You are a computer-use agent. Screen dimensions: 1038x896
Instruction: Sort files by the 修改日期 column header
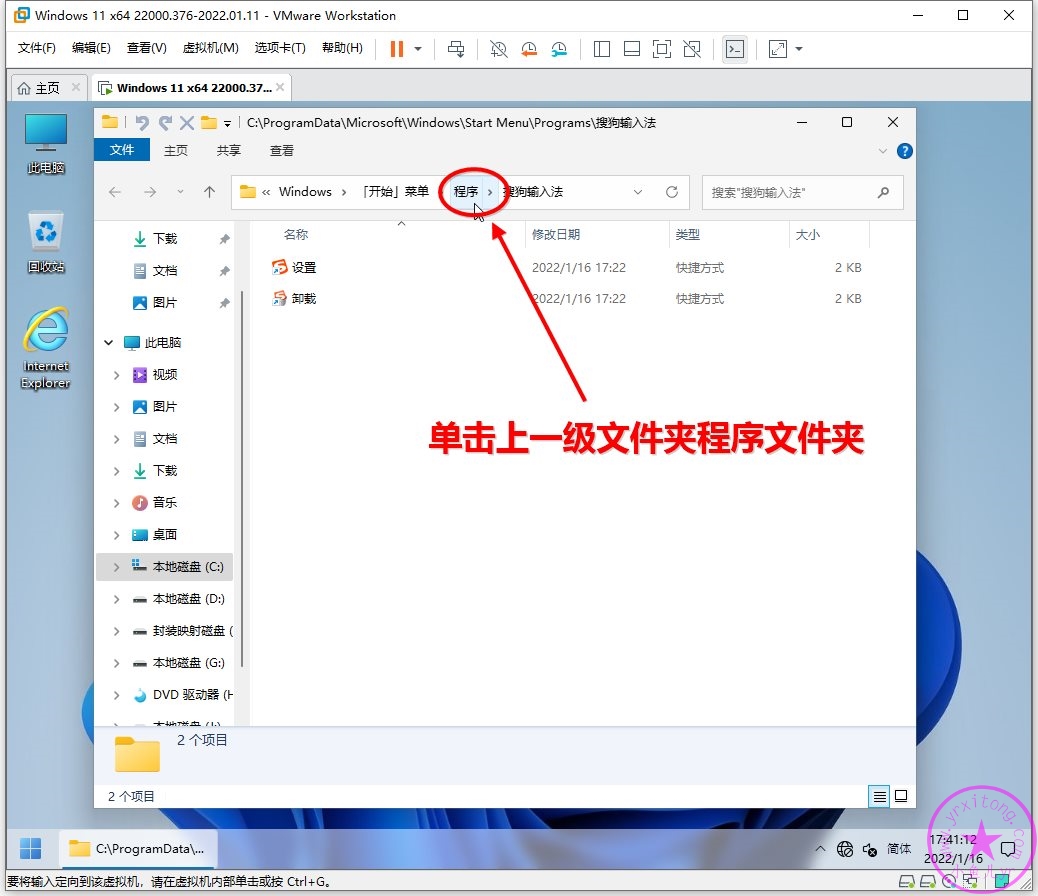[556, 234]
